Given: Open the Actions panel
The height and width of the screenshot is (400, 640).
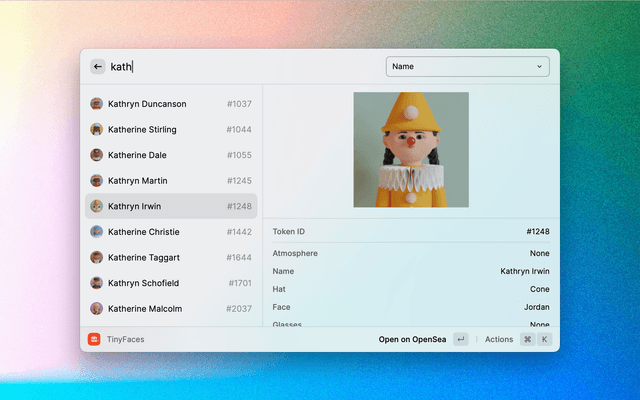Looking at the screenshot, I should [x=499, y=339].
